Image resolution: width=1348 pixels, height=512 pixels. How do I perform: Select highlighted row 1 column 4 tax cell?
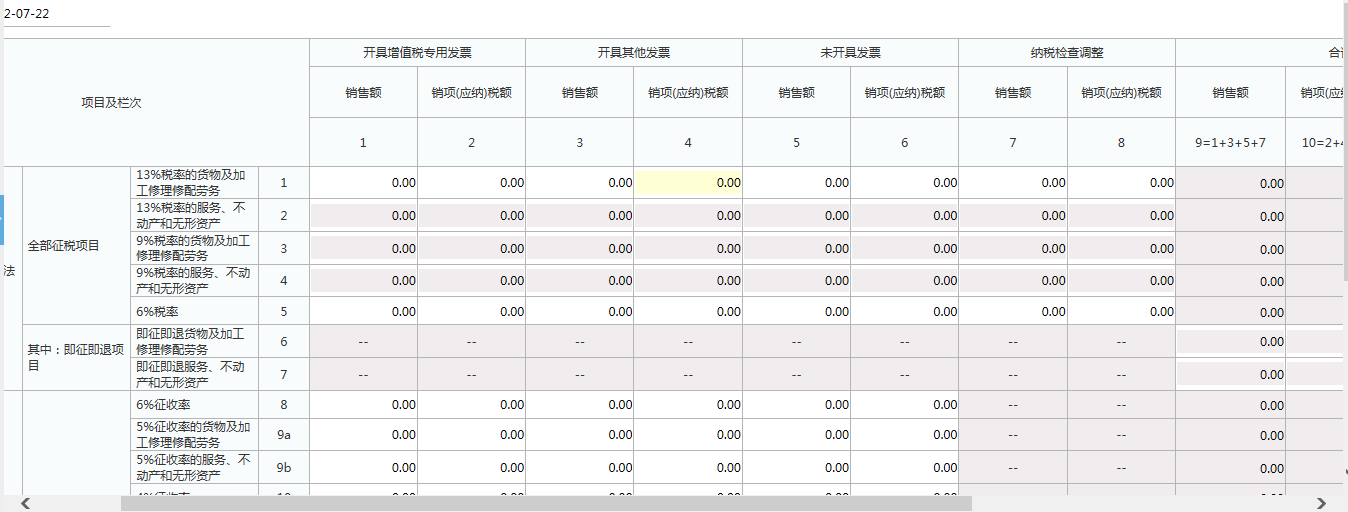pos(688,182)
